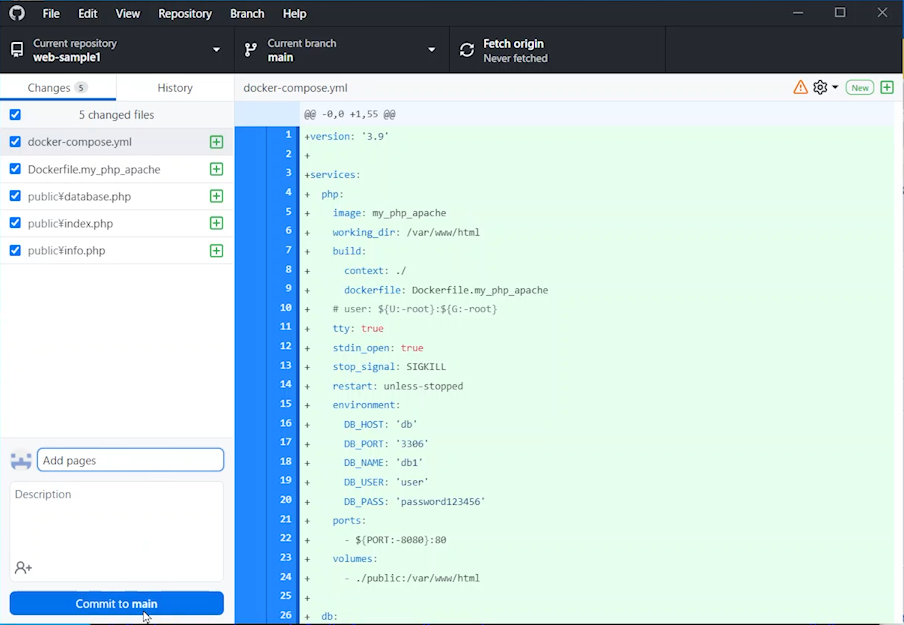Screen dimensions: 904x625
Task: Click the Commit to main button
Action: [x=116, y=603]
